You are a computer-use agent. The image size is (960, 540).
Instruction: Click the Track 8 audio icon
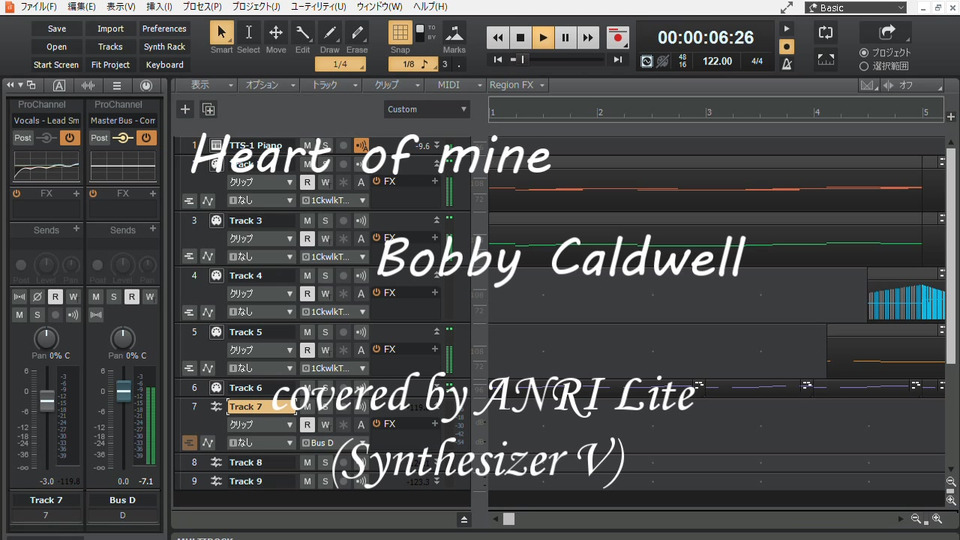(x=216, y=462)
